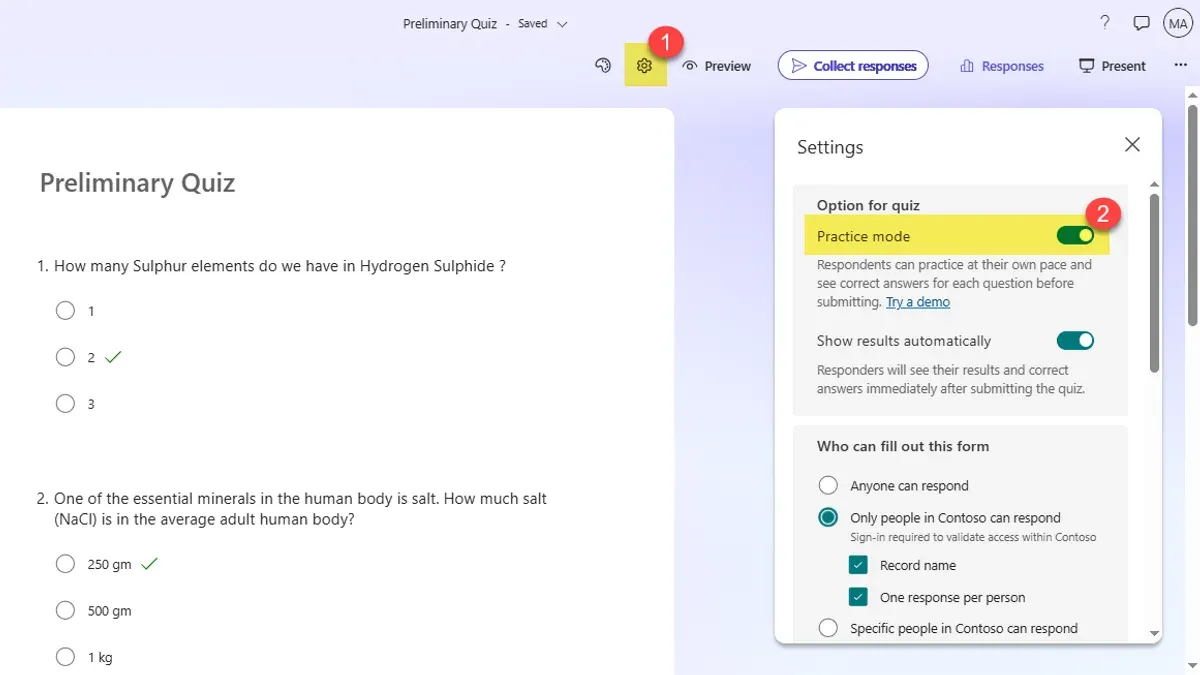
Task: Click the Collect responses button
Action: point(853,66)
